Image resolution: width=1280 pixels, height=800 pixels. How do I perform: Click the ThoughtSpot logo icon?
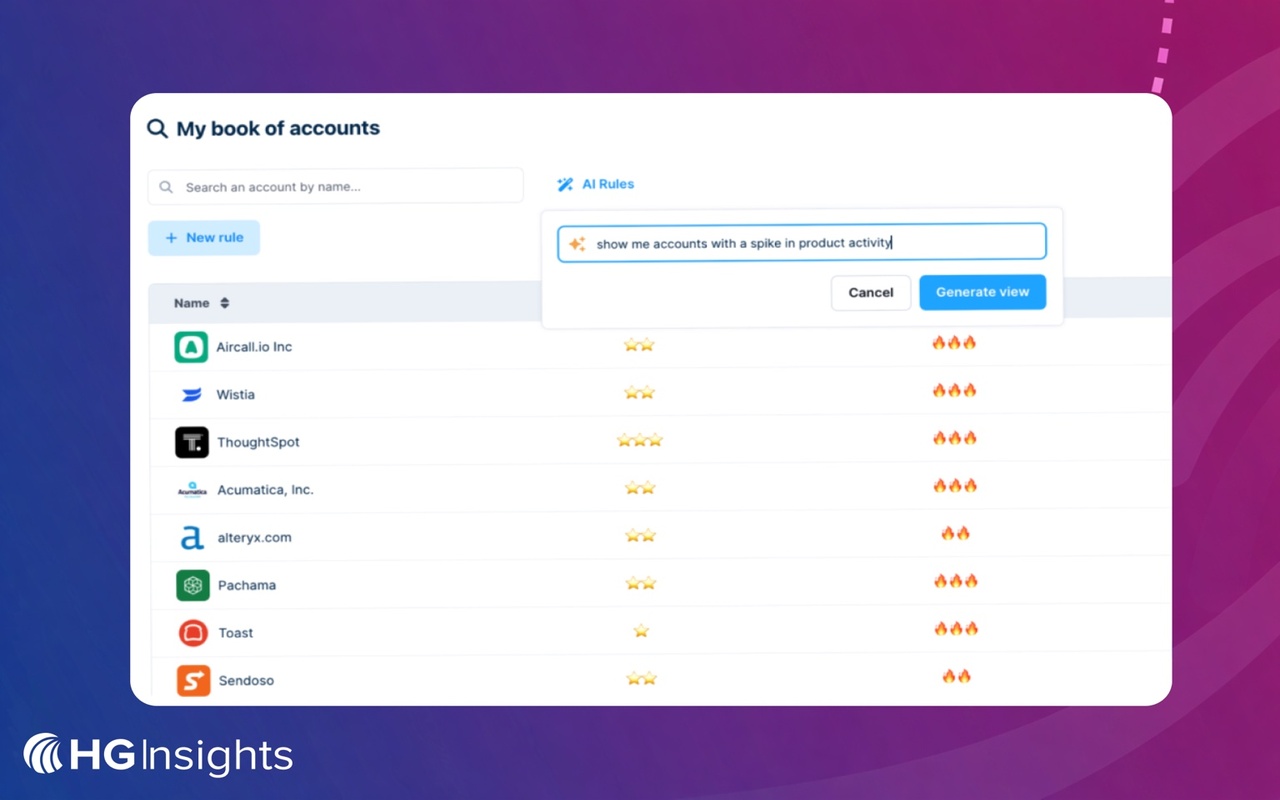pyautogui.click(x=192, y=442)
